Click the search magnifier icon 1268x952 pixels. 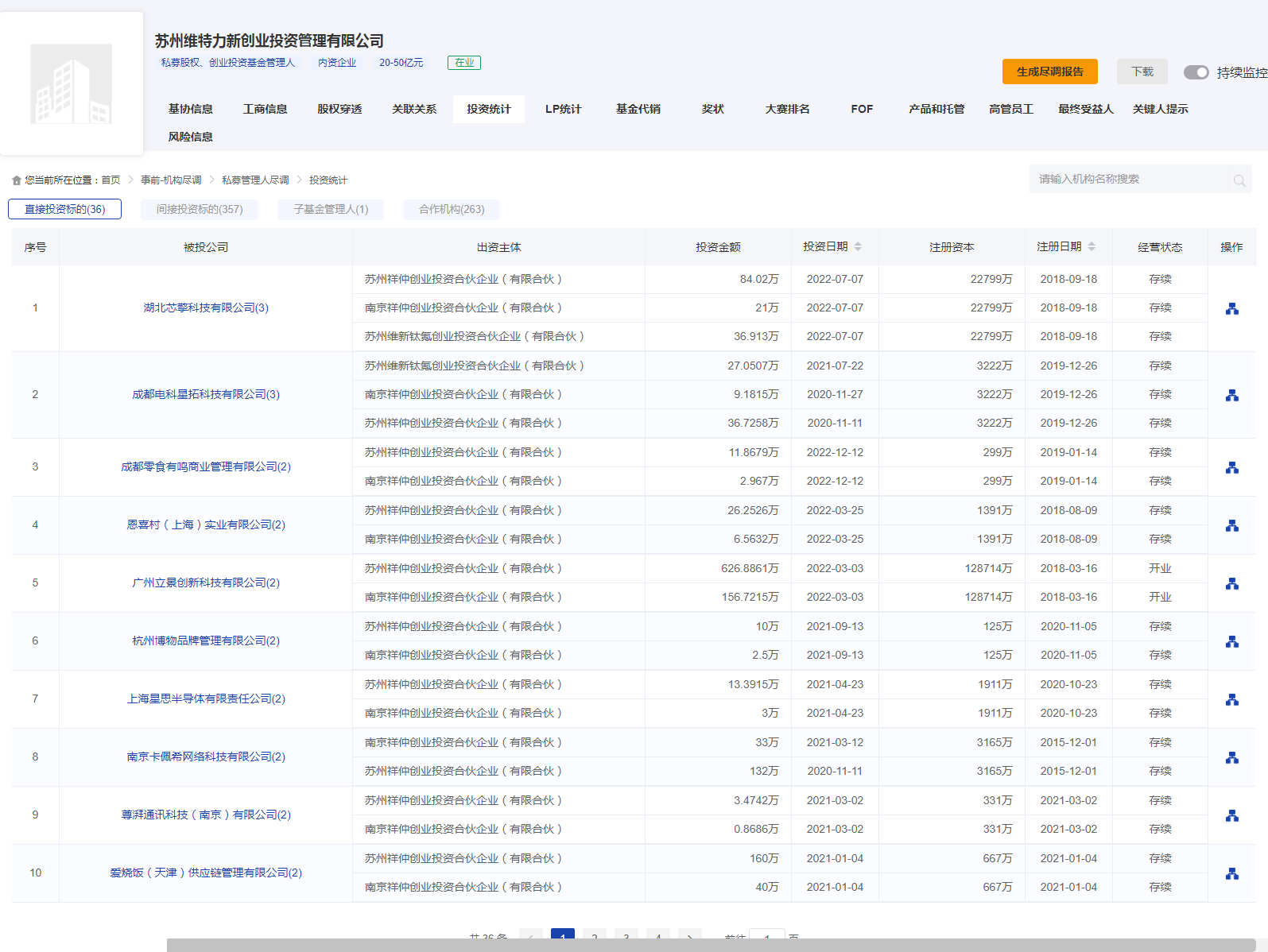pyautogui.click(x=1239, y=180)
